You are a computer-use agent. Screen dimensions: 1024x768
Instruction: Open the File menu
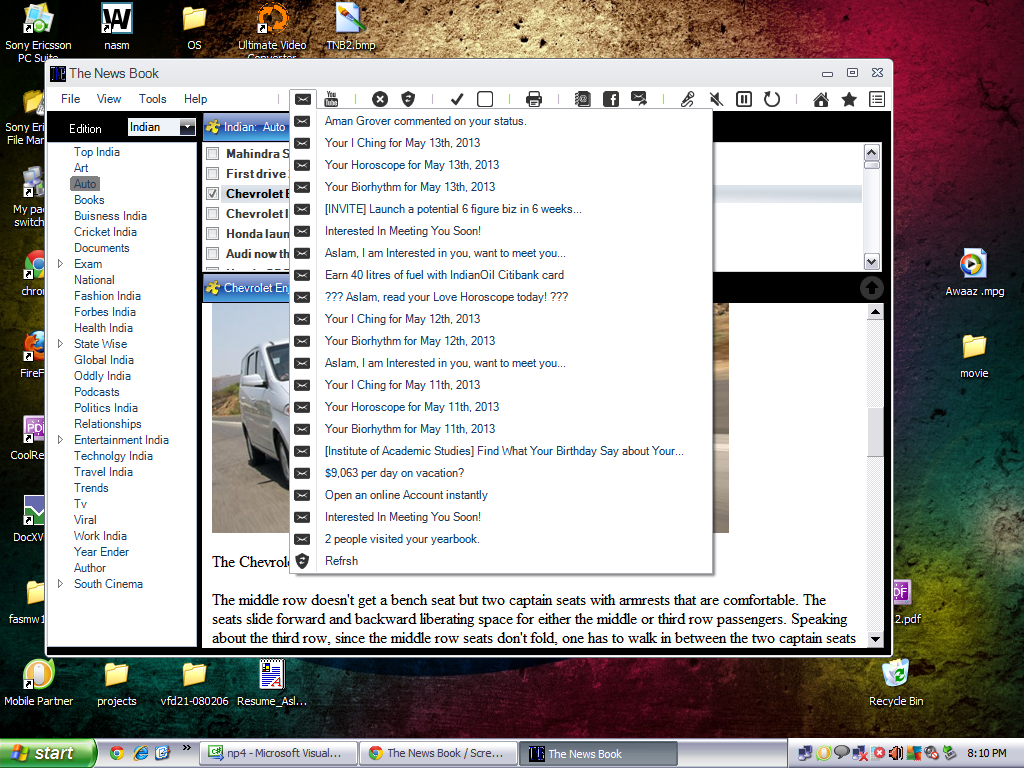tap(71, 99)
